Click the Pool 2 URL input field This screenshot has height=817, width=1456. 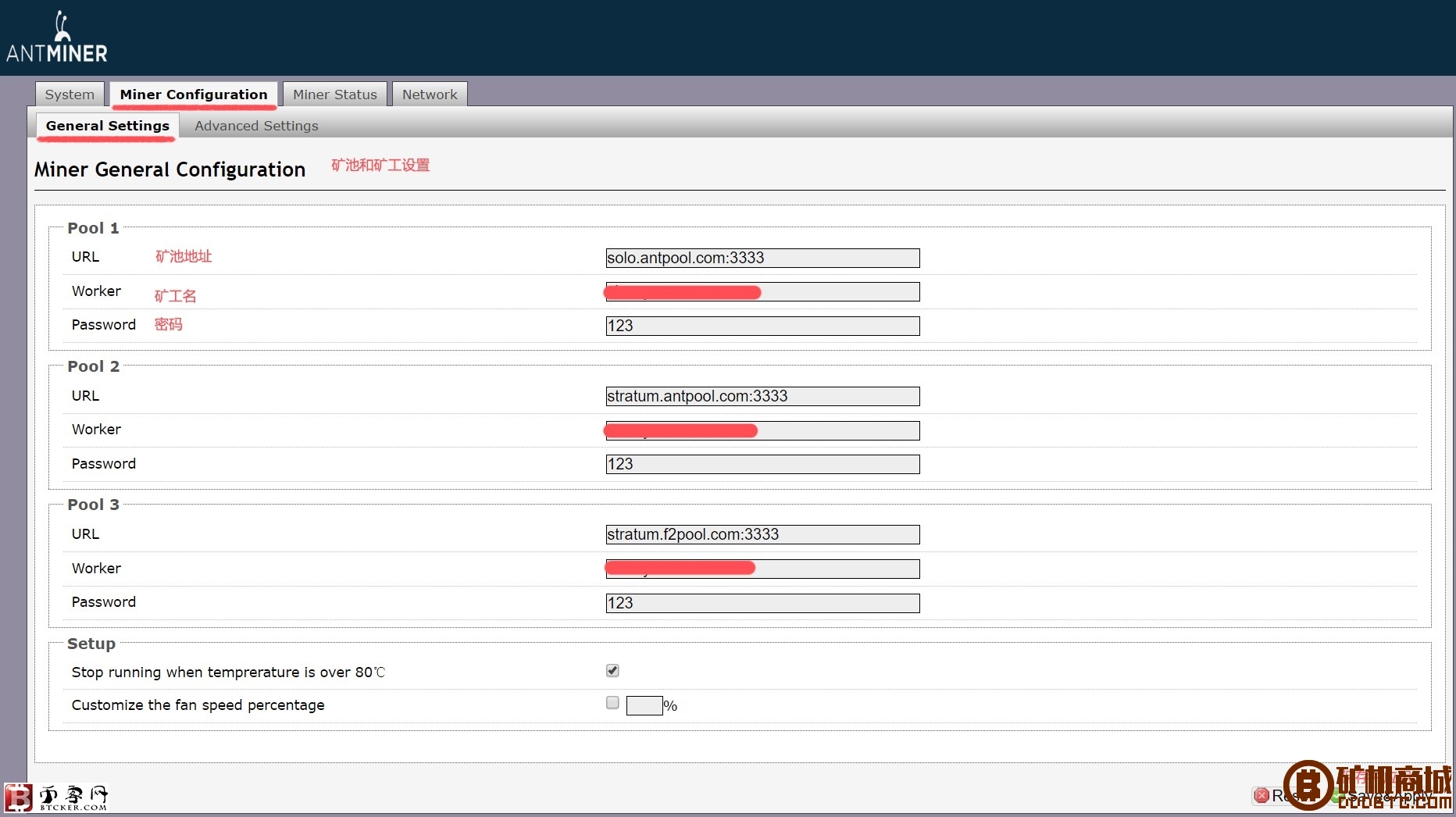[x=762, y=396]
